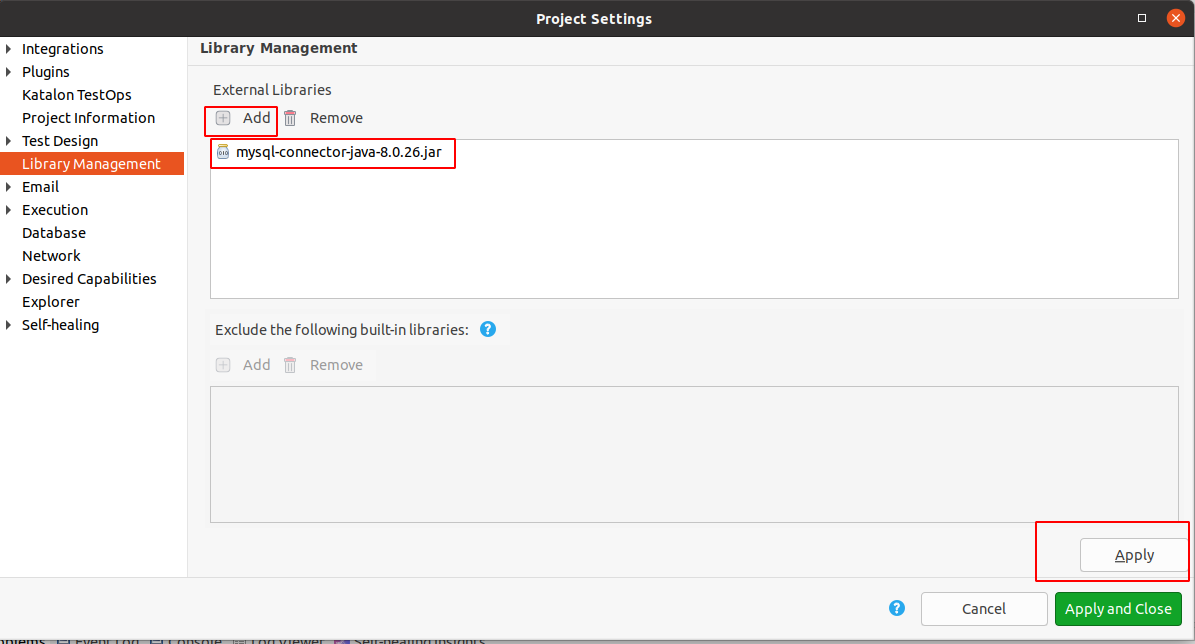Close the Project Settings dialog
The width and height of the screenshot is (1195, 644).
coord(1176,18)
